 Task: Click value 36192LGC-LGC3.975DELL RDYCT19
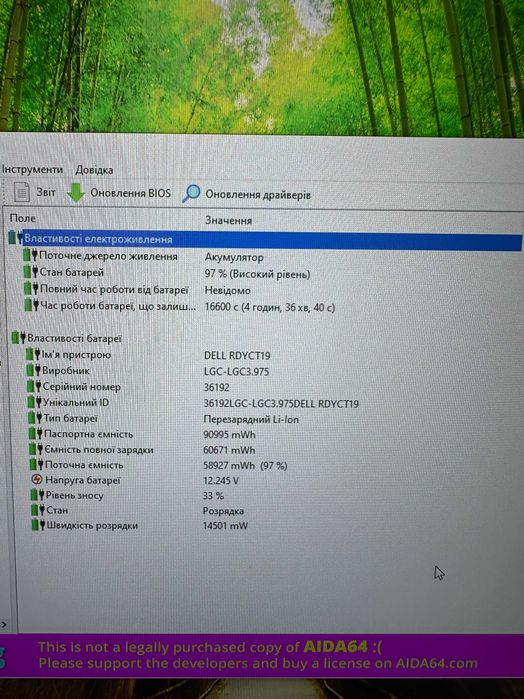click(x=281, y=403)
